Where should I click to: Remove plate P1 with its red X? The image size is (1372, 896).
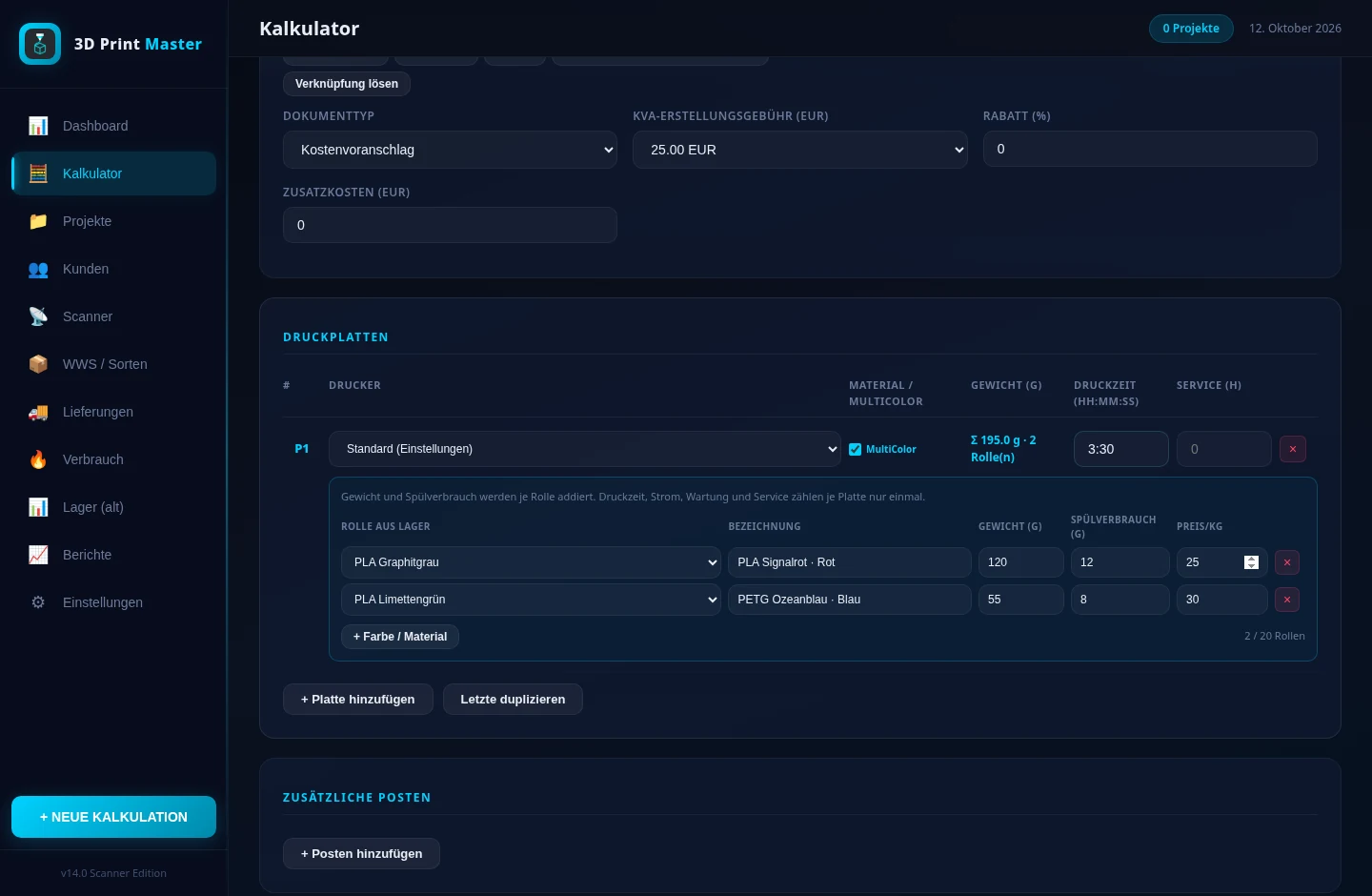[1293, 449]
